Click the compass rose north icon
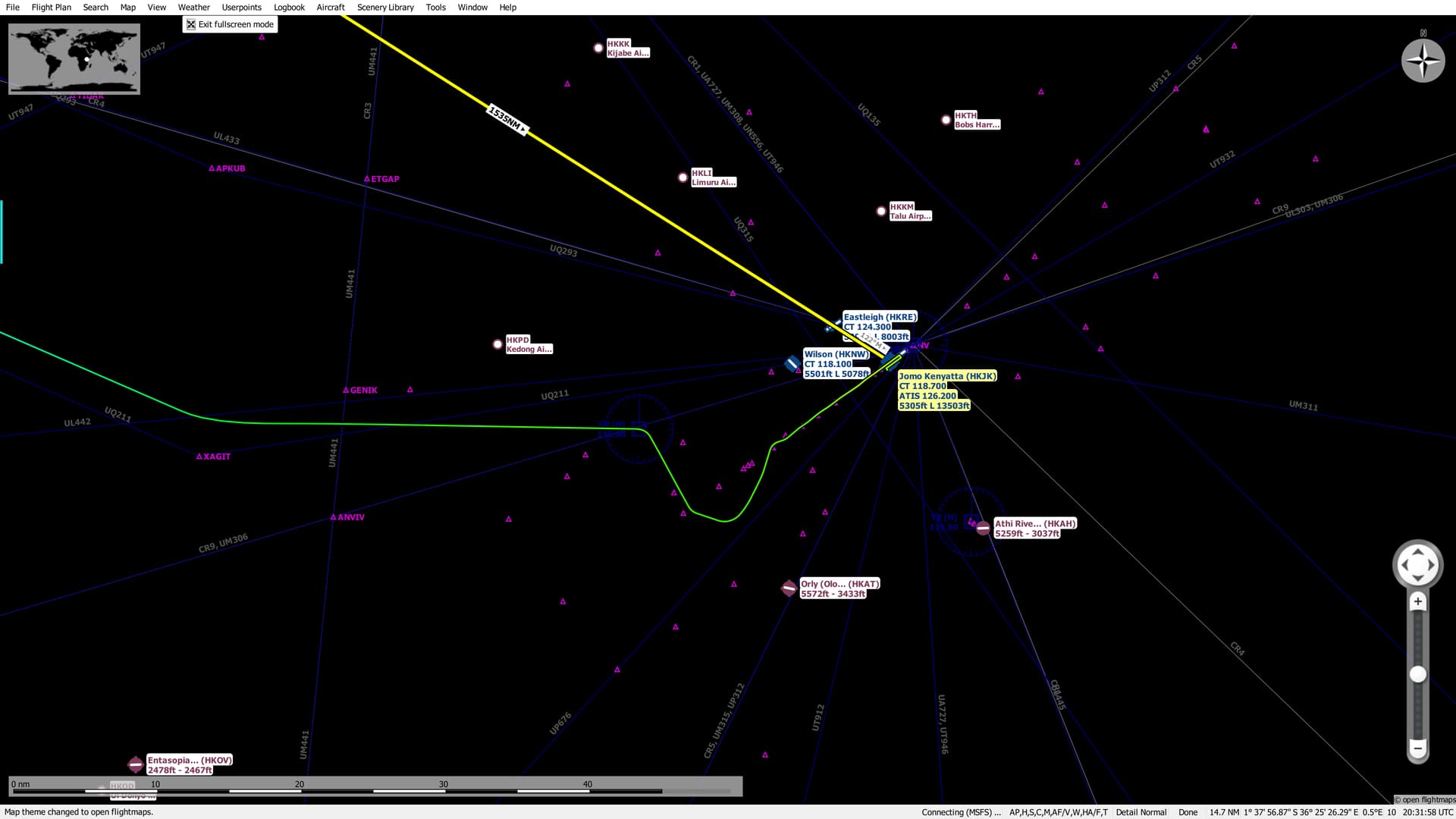 click(x=1423, y=61)
